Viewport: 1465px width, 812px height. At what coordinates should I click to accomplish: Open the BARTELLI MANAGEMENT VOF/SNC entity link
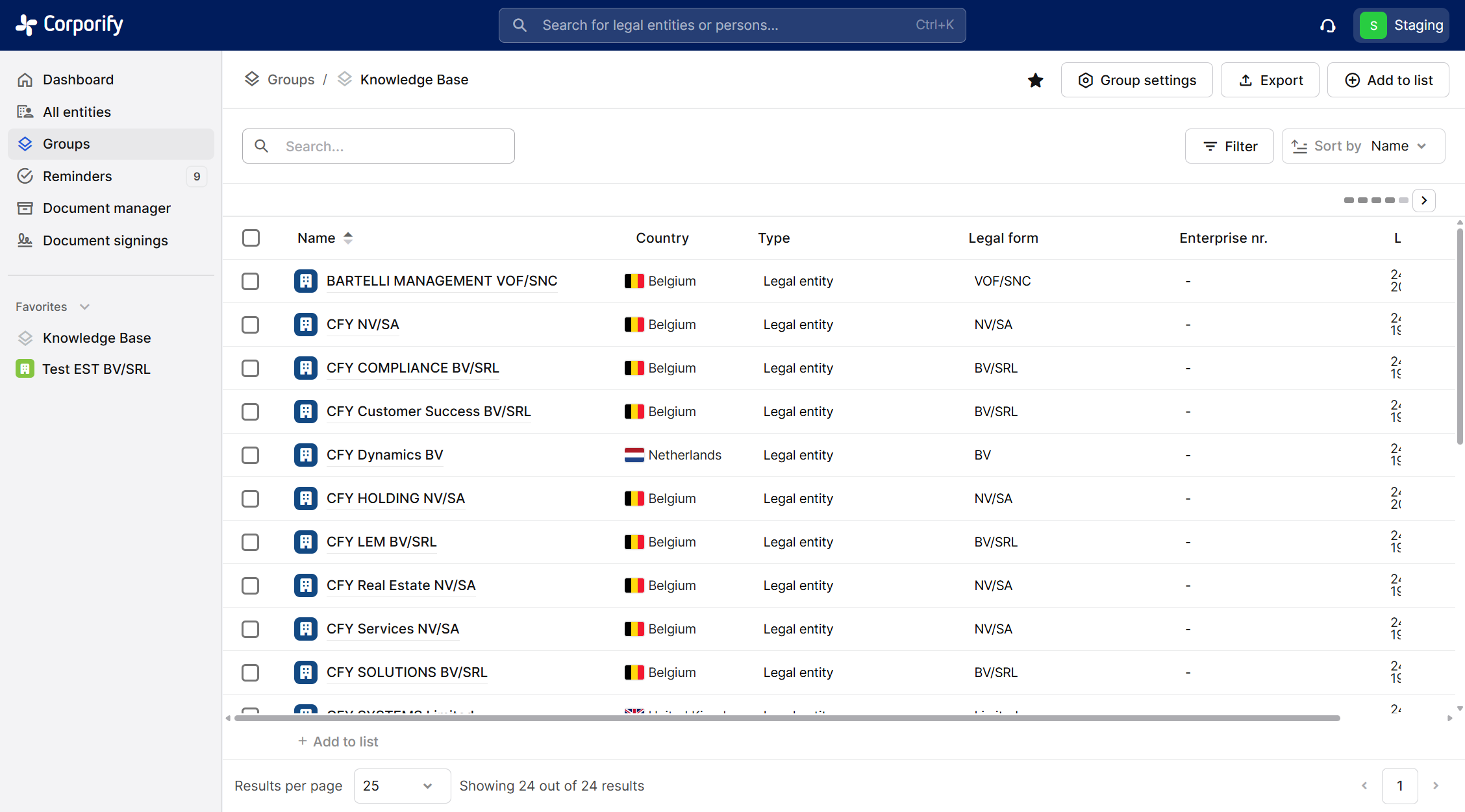tap(442, 281)
